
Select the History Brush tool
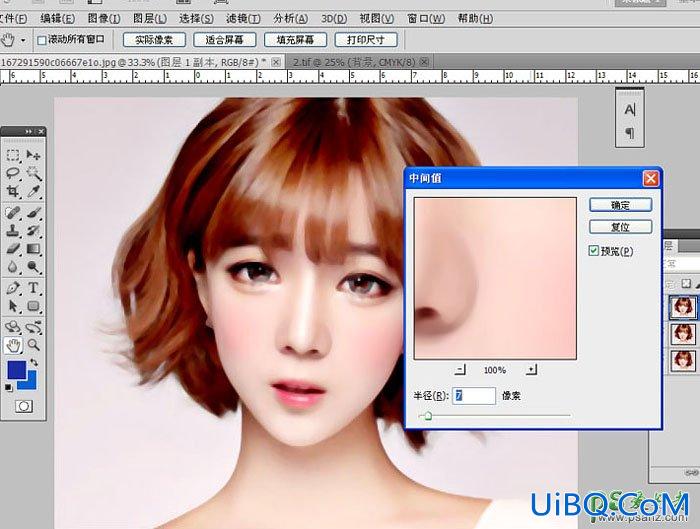point(33,230)
